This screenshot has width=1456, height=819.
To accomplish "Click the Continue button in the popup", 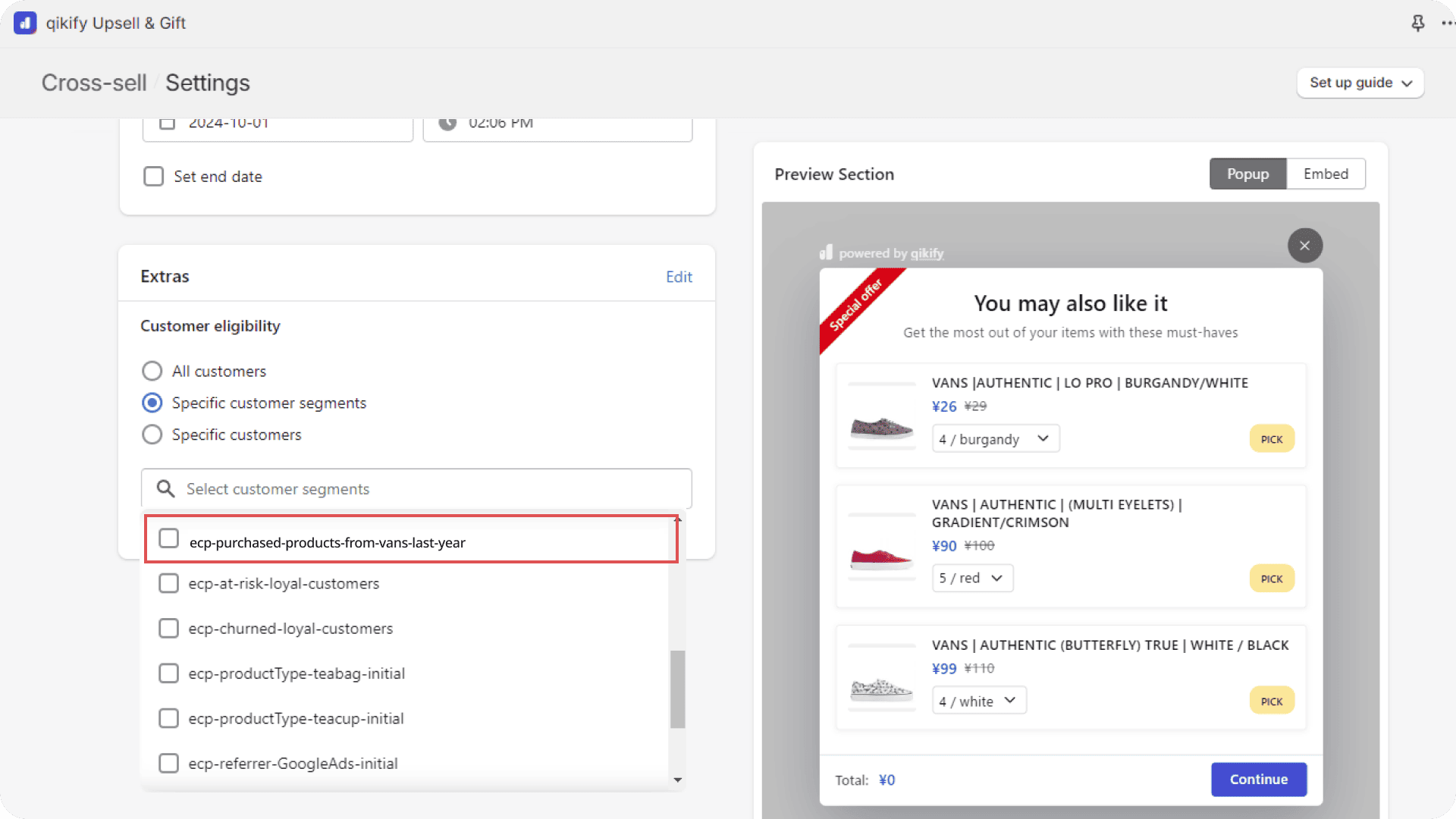I will point(1259,780).
